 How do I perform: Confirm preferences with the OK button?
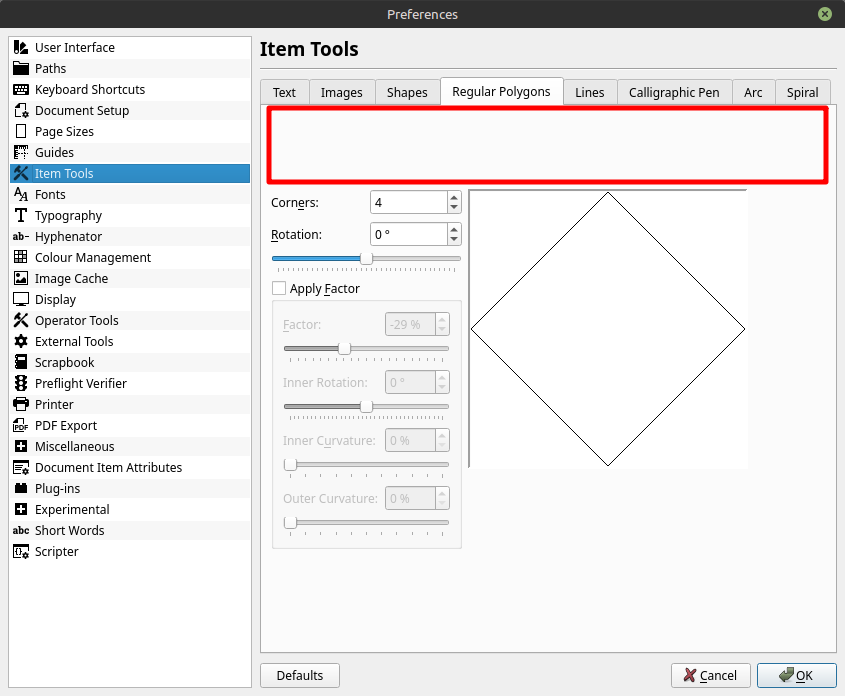pyautogui.click(x=796, y=676)
